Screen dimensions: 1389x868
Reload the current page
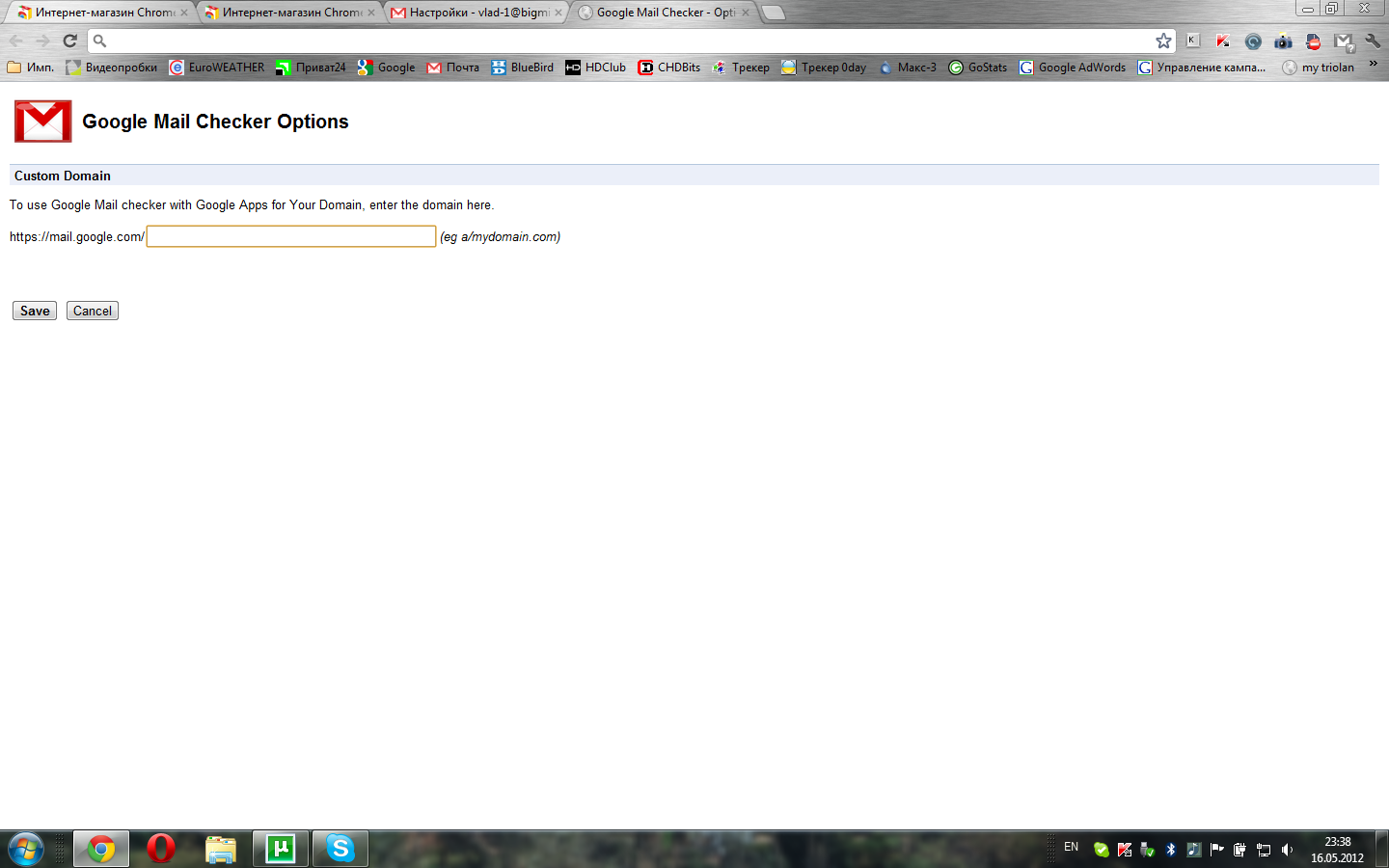coord(69,41)
